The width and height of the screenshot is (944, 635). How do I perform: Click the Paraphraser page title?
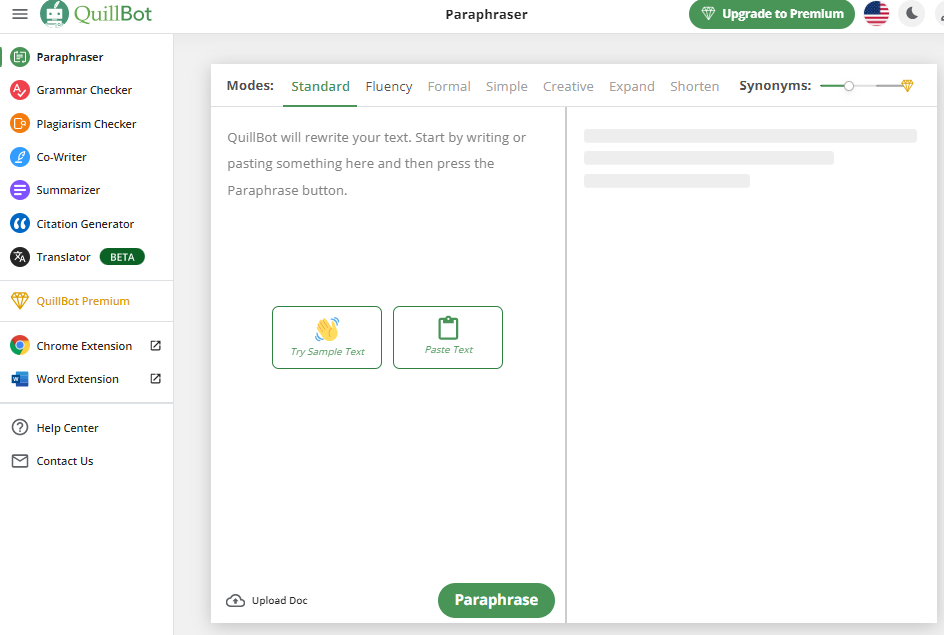pyautogui.click(x=486, y=14)
